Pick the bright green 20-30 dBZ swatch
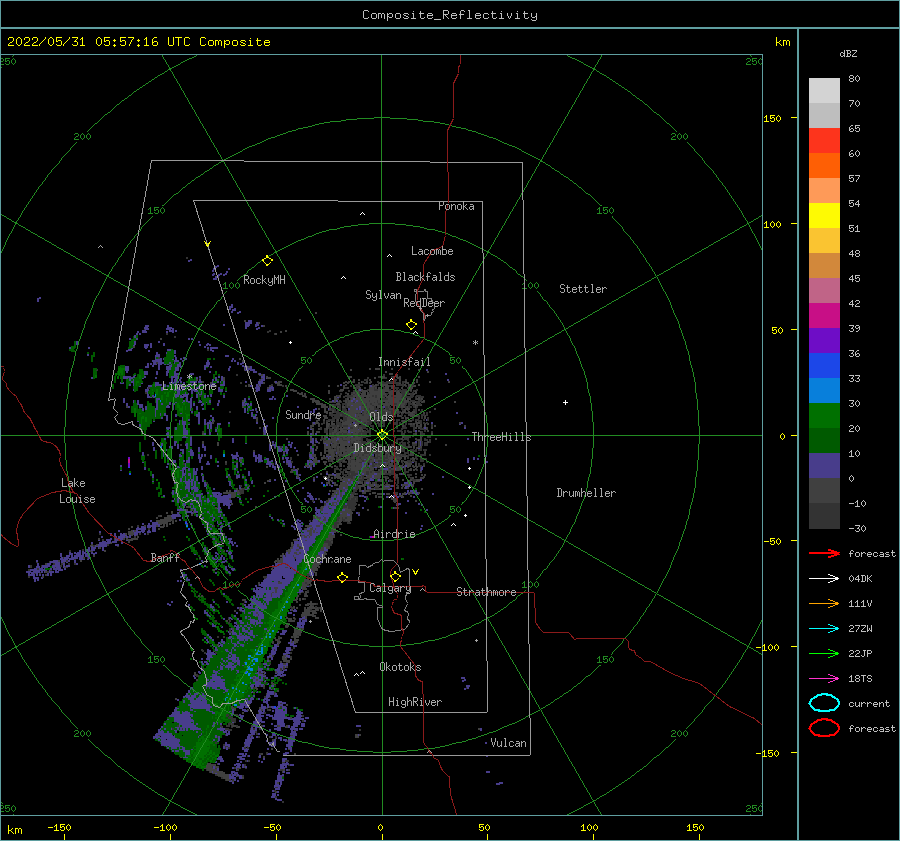900x841 pixels. pos(824,416)
